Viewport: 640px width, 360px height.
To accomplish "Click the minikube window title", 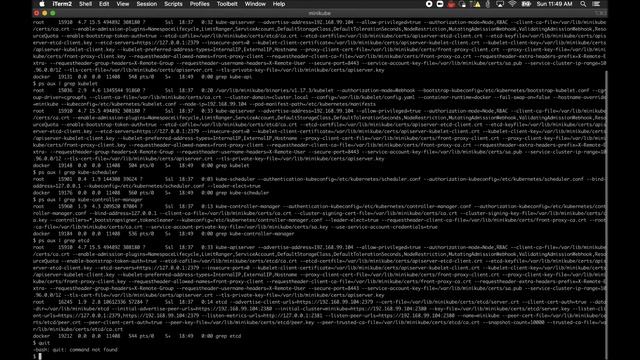I will 320,13.
